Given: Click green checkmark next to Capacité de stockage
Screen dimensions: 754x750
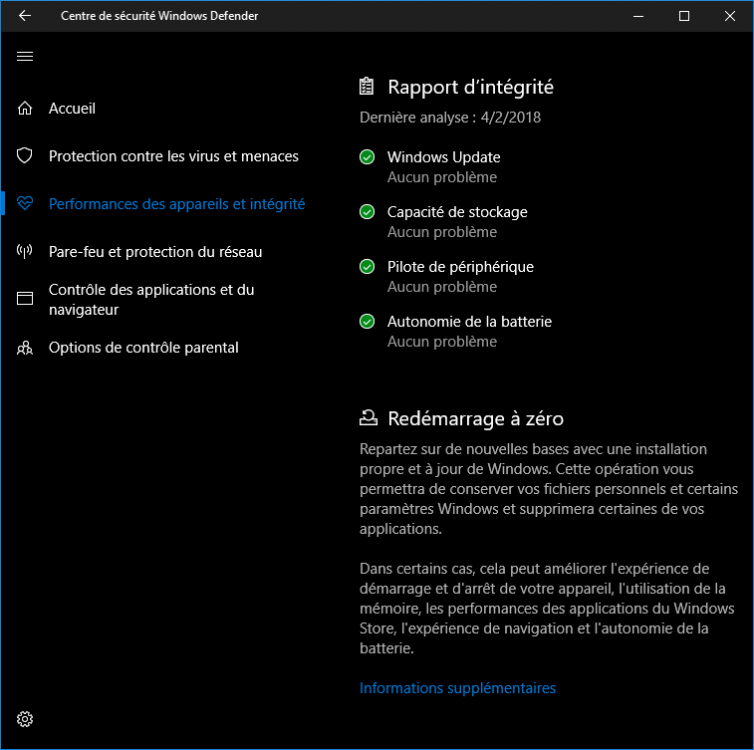Looking at the screenshot, I should (x=367, y=212).
